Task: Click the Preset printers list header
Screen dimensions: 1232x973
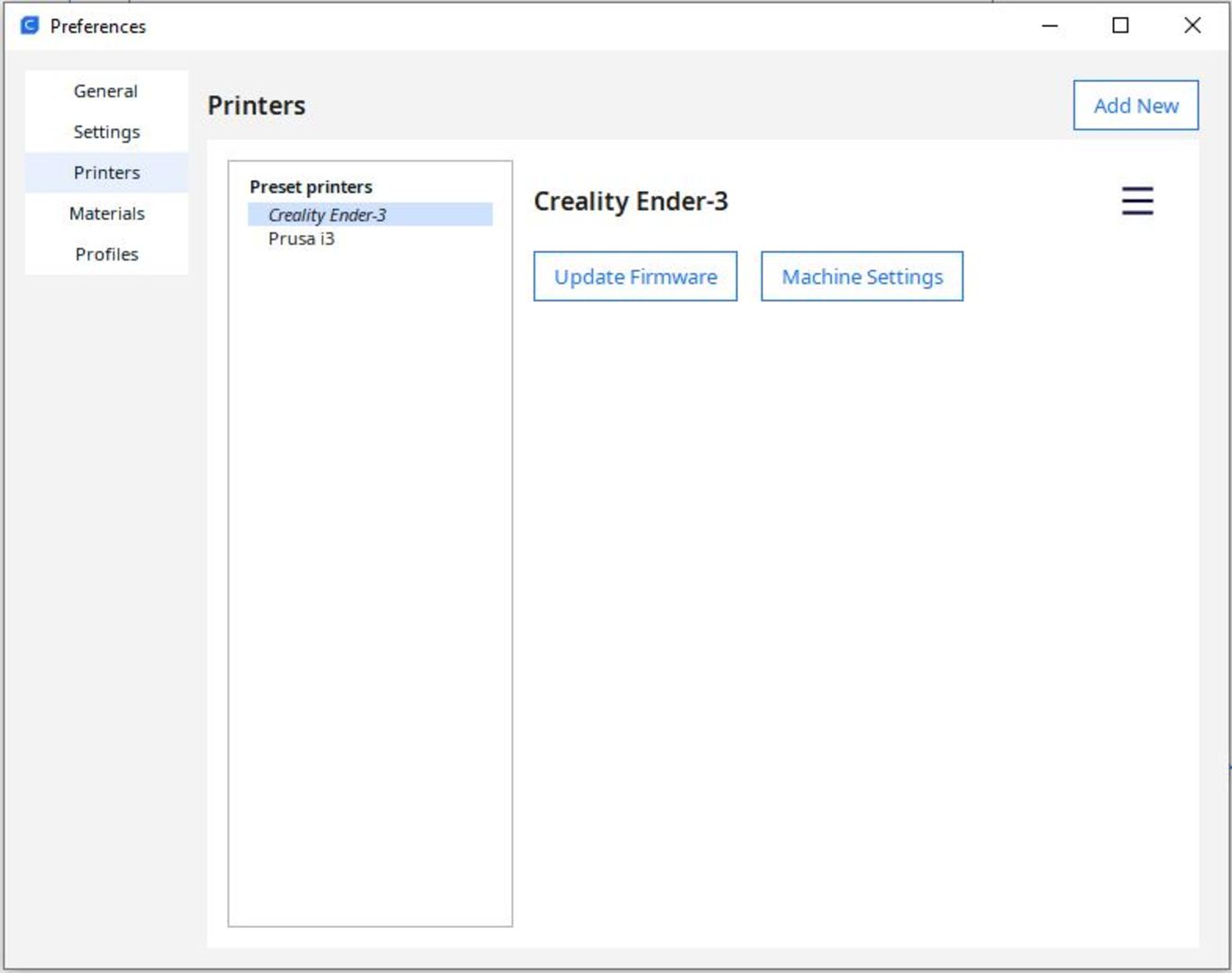Action: tap(311, 186)
